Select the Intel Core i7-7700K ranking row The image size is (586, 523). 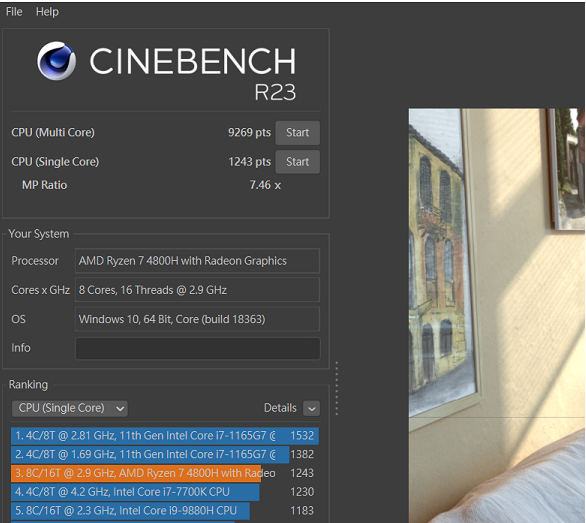pos(165,492)
